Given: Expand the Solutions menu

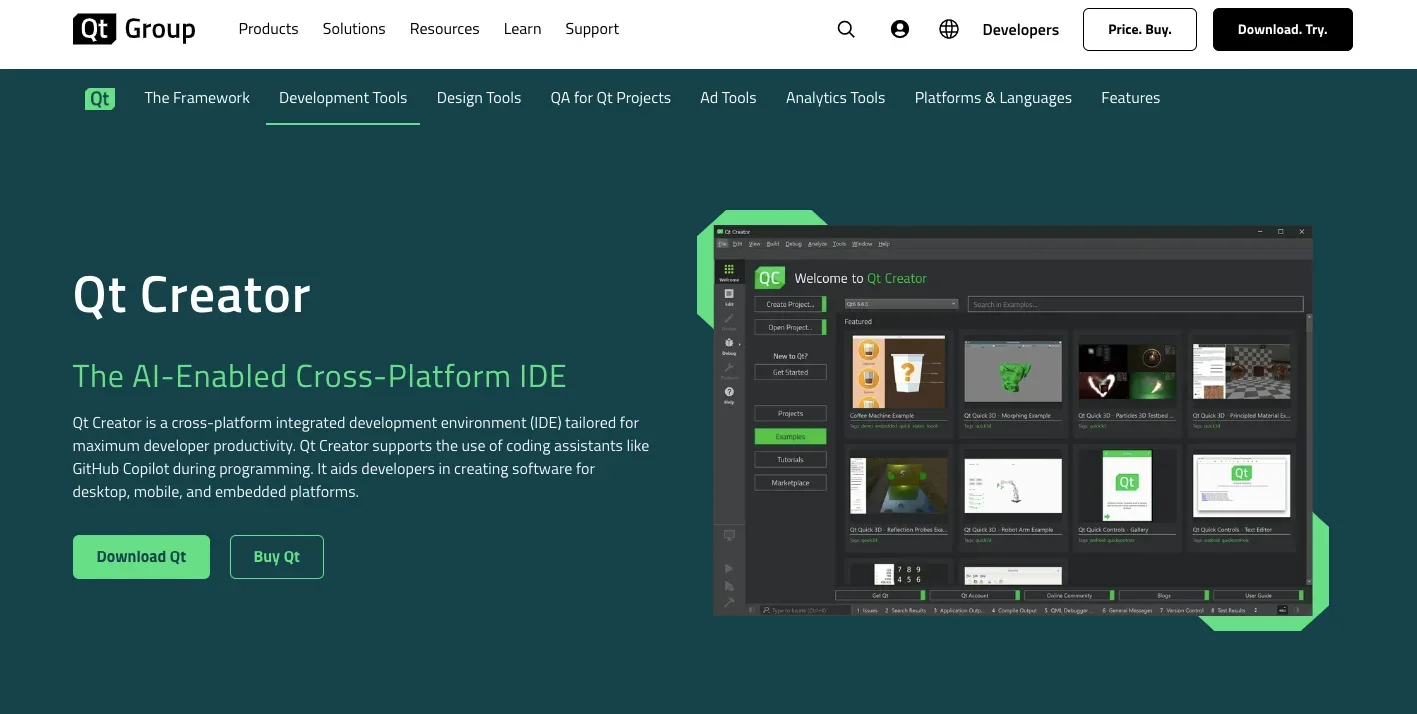Looking at the screenshot, I should pyautogui.click(x=354, y=29).
